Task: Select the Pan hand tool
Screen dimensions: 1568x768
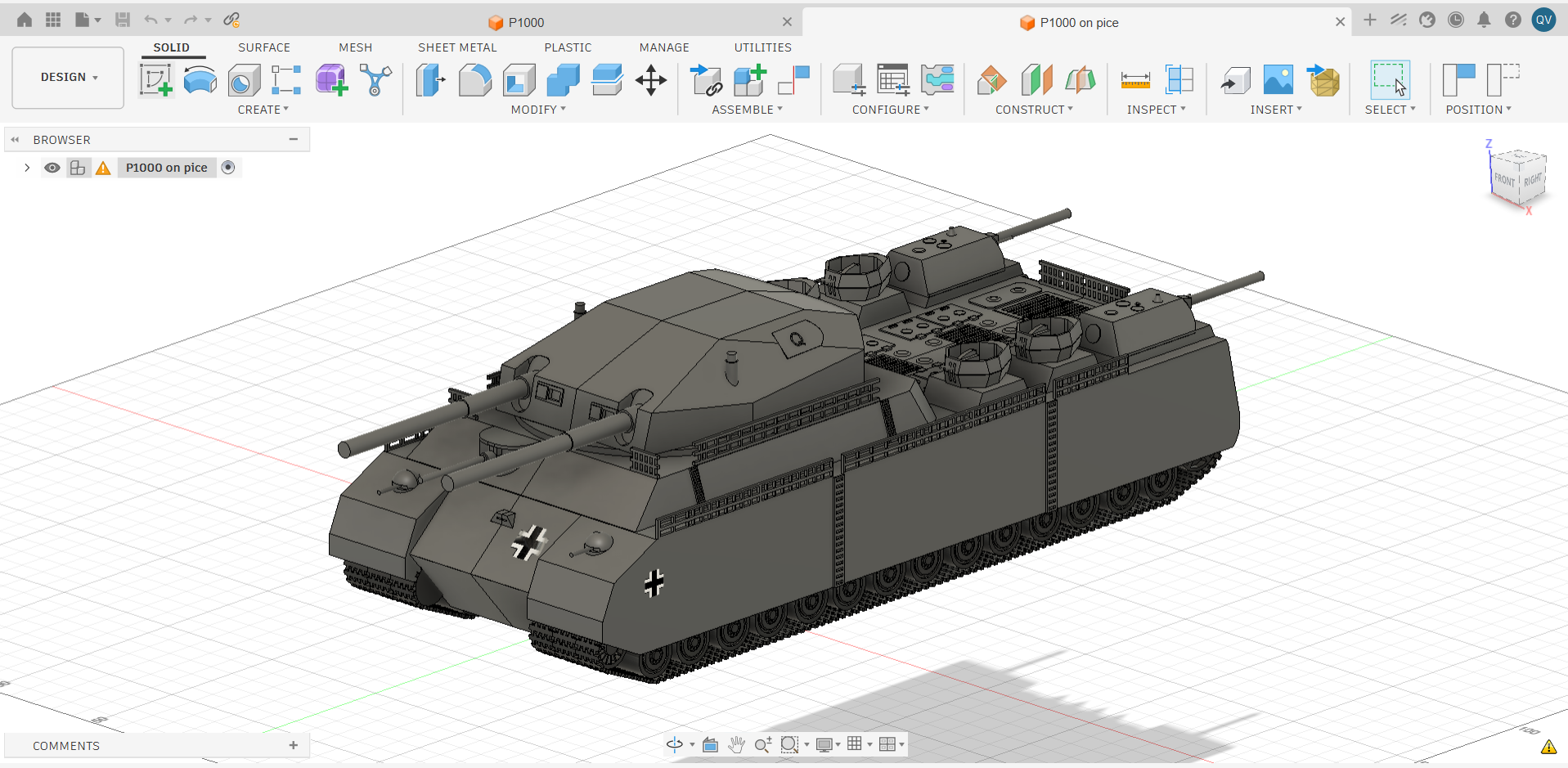Action: 736,744
